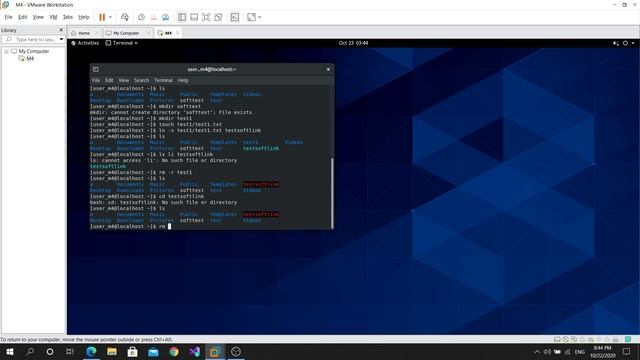Click the GNOME volume indicator
The width and height of the screenshot is (640, 360).
coord(616,43)
